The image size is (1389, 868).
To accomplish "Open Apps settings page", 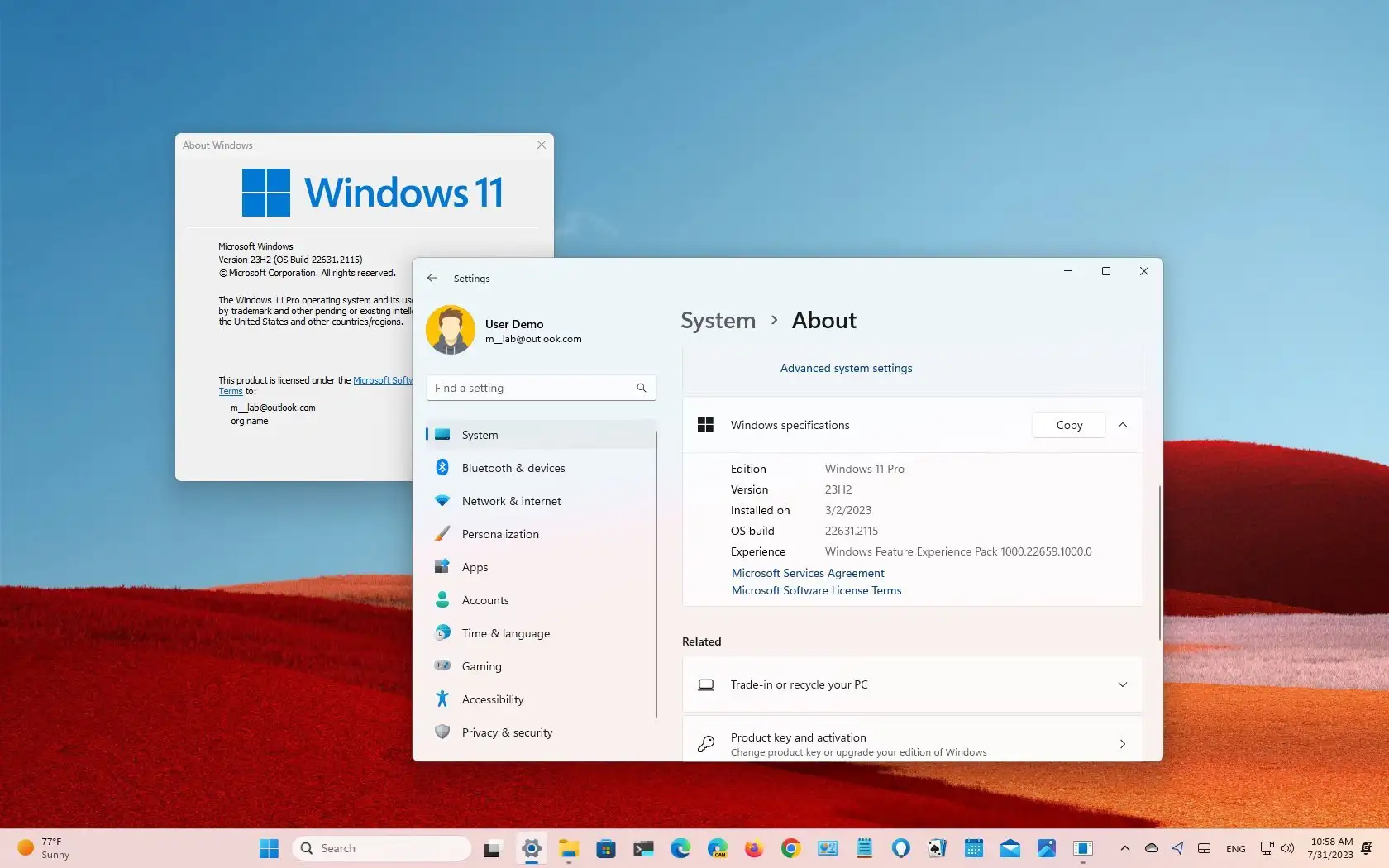I will point(542,567).
